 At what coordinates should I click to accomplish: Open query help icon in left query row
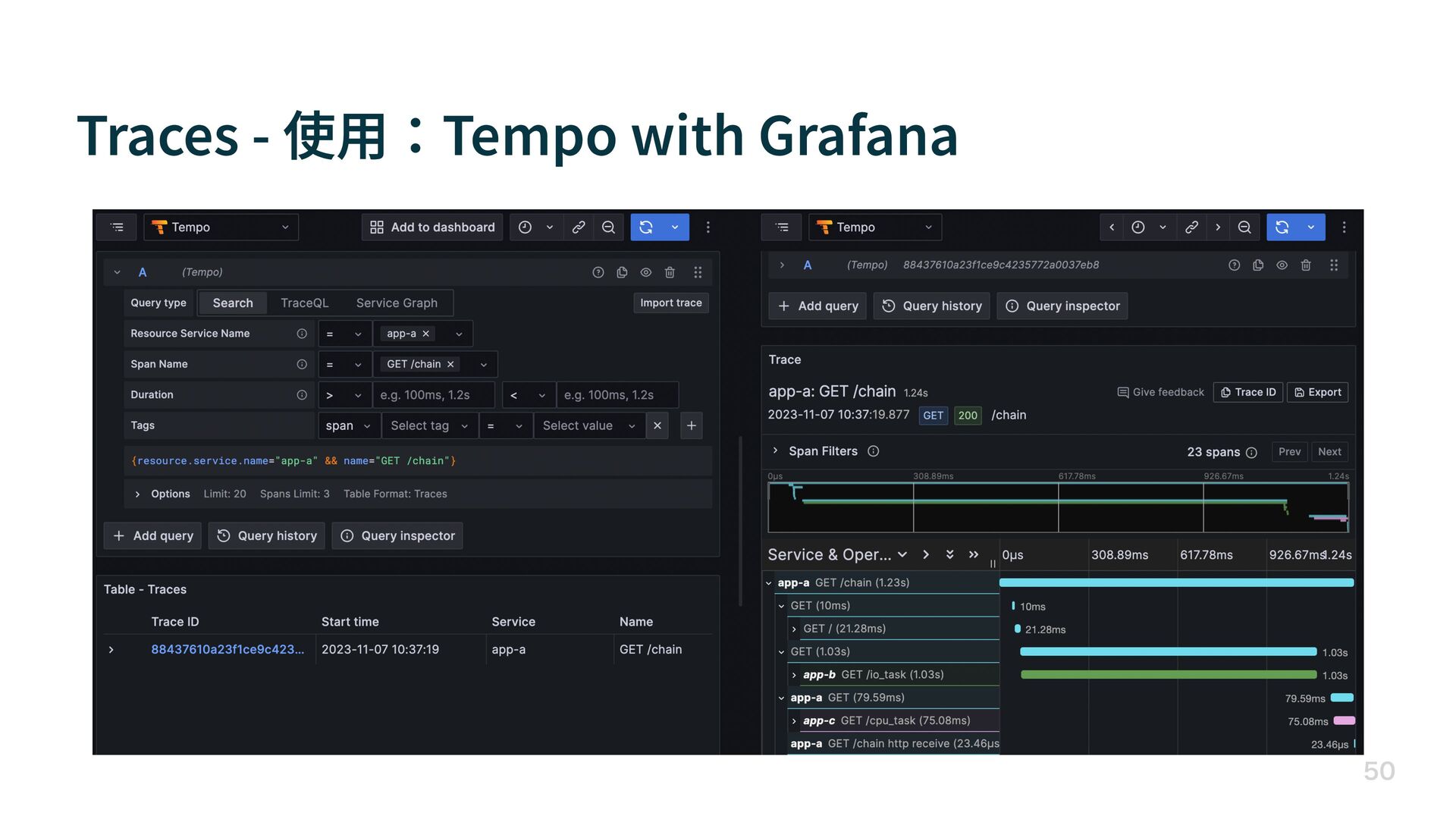pos(598,272)
